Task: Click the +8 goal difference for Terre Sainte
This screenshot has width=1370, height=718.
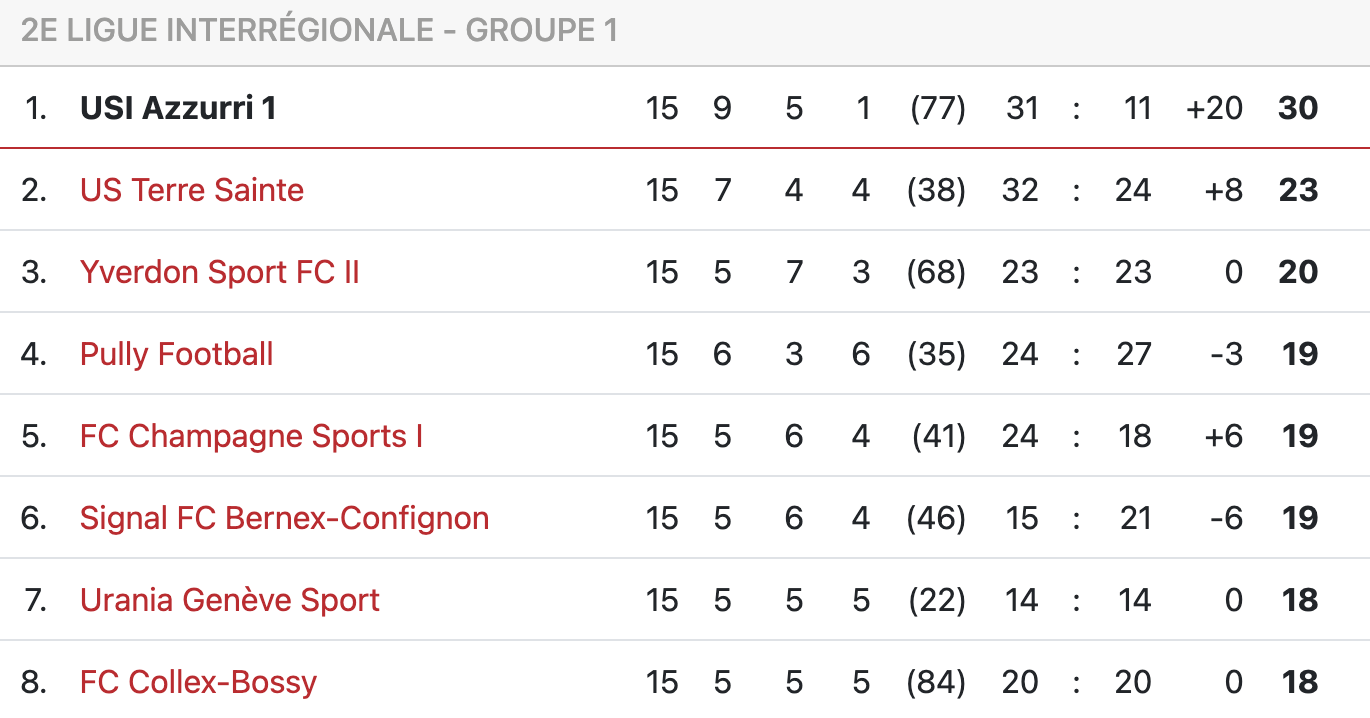Action: pyautogui.click(x=1224, y=190)
